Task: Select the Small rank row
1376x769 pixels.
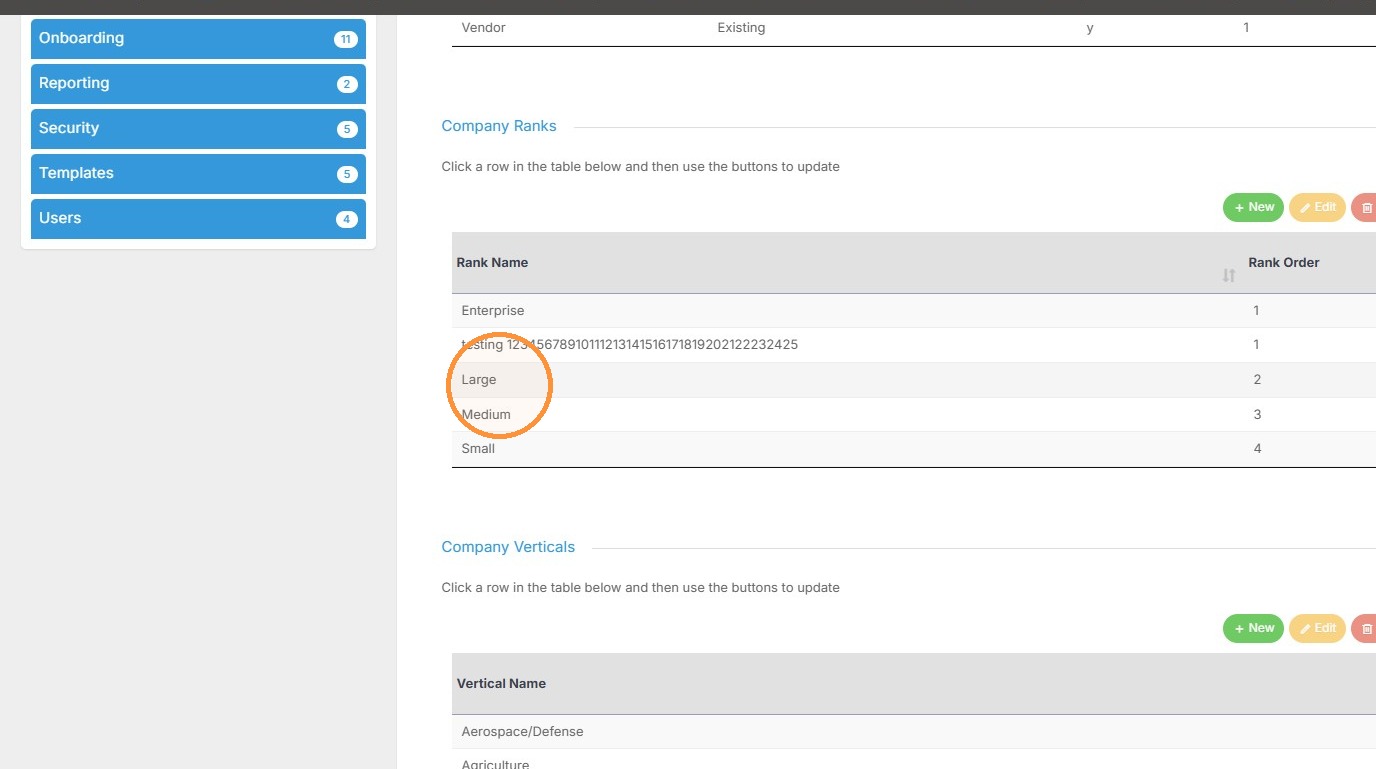Action: pyautogui.click(x=914, y=449)
